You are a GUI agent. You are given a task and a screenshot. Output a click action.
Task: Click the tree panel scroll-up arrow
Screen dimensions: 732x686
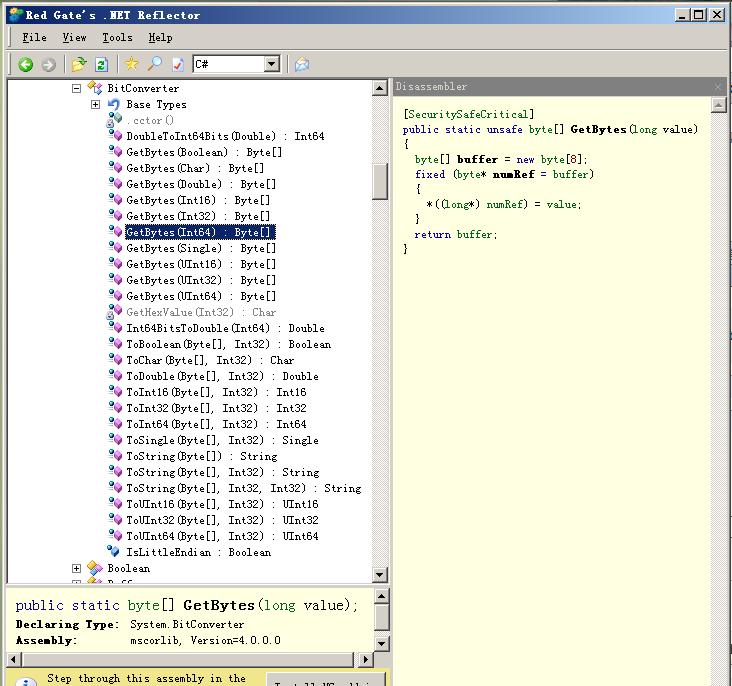pyautogui.click(x=380, y=88)
